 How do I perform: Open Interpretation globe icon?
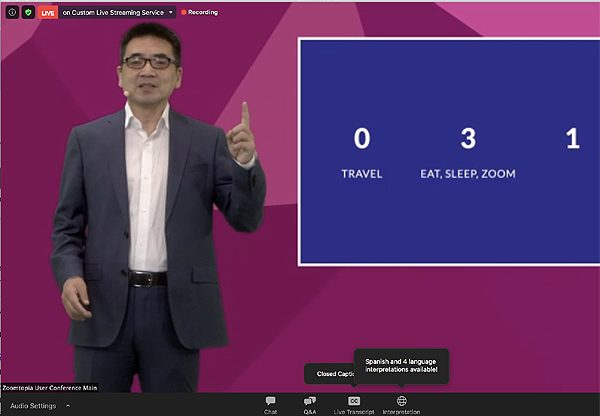[401, 402]
